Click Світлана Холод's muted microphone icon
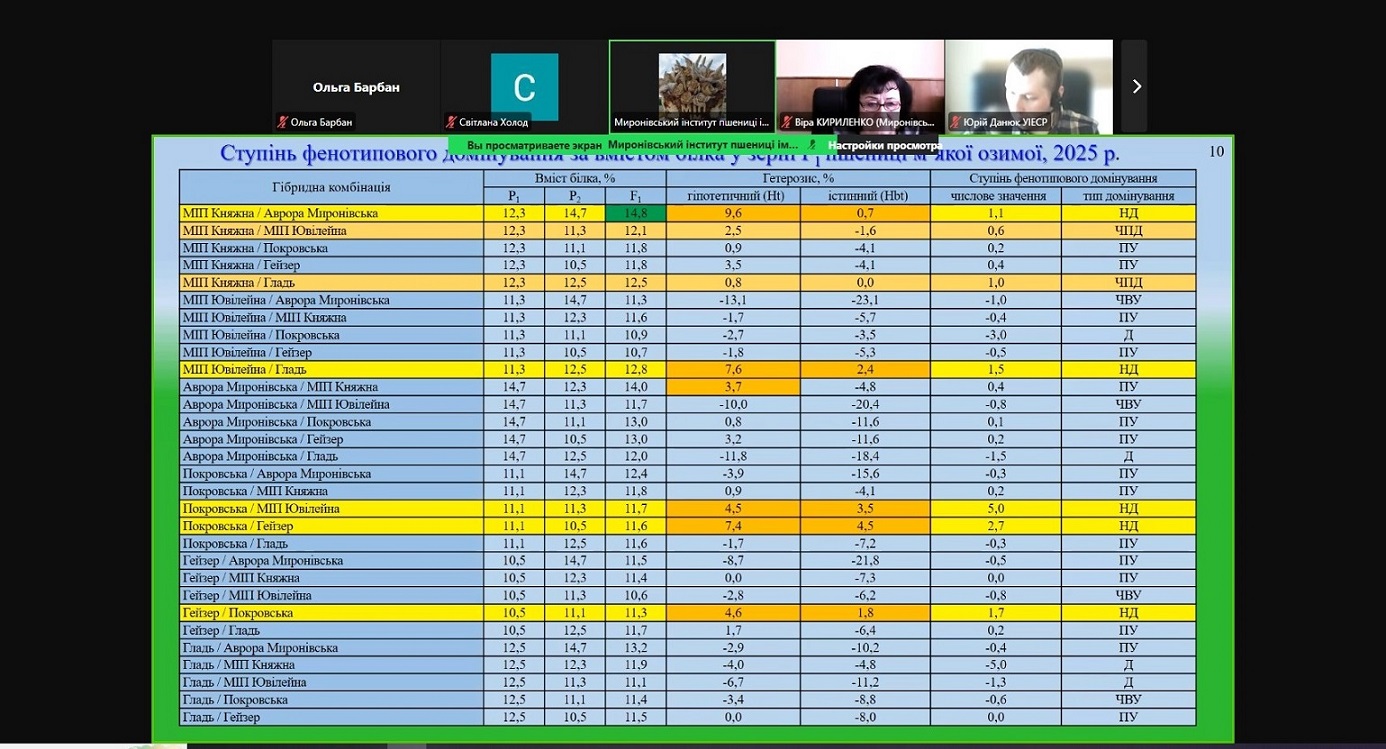Viewport: 1386px width, 749px height. tap(451, 123)
